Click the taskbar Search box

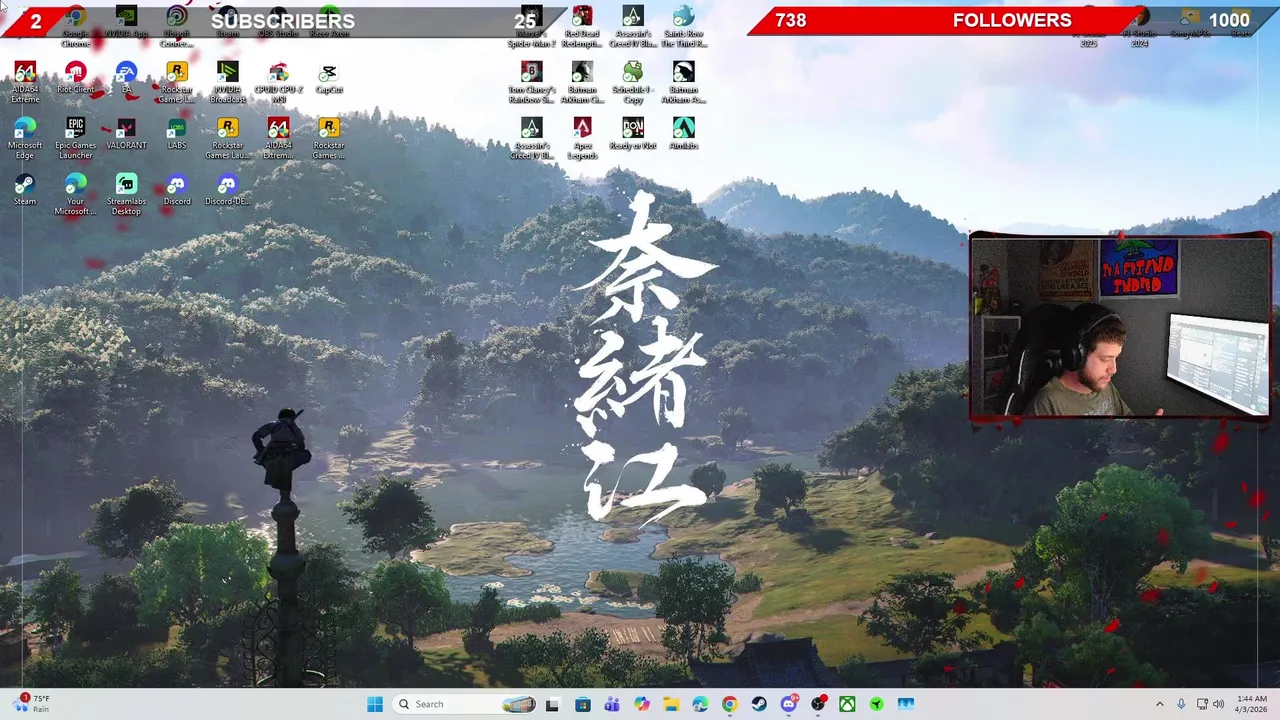466,704
